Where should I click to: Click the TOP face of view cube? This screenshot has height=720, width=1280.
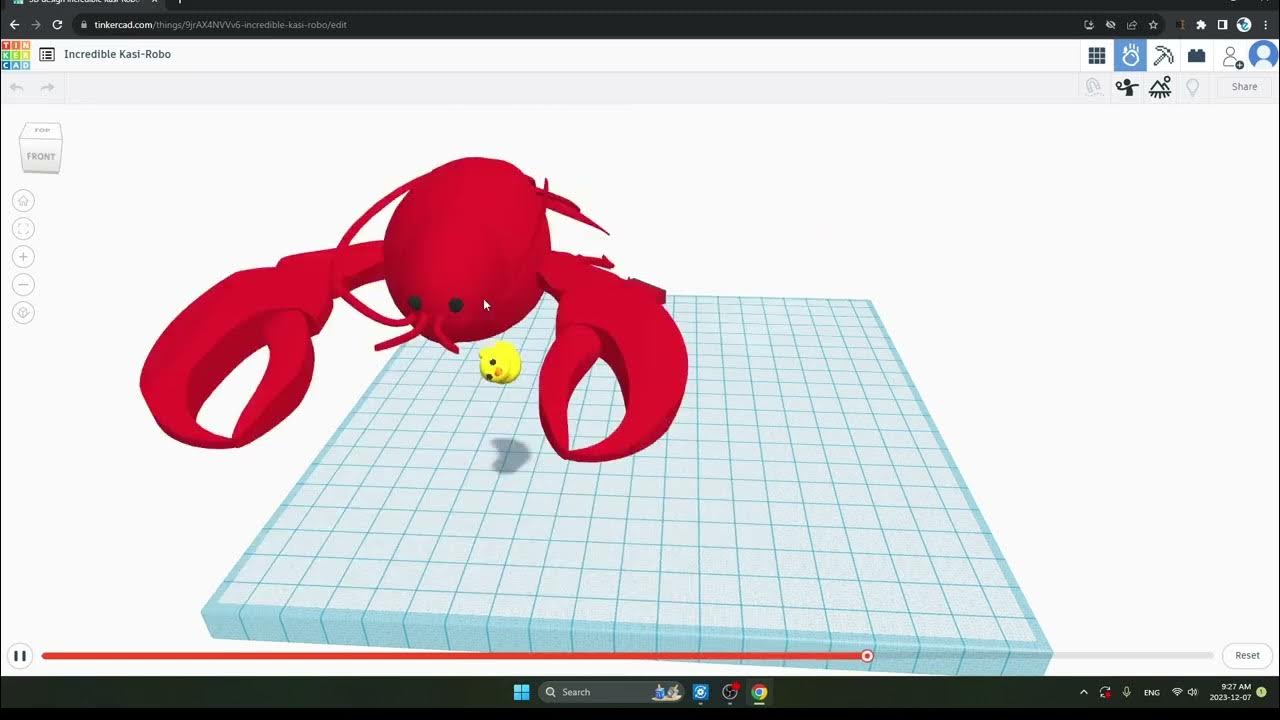click(x=42, y=131)
